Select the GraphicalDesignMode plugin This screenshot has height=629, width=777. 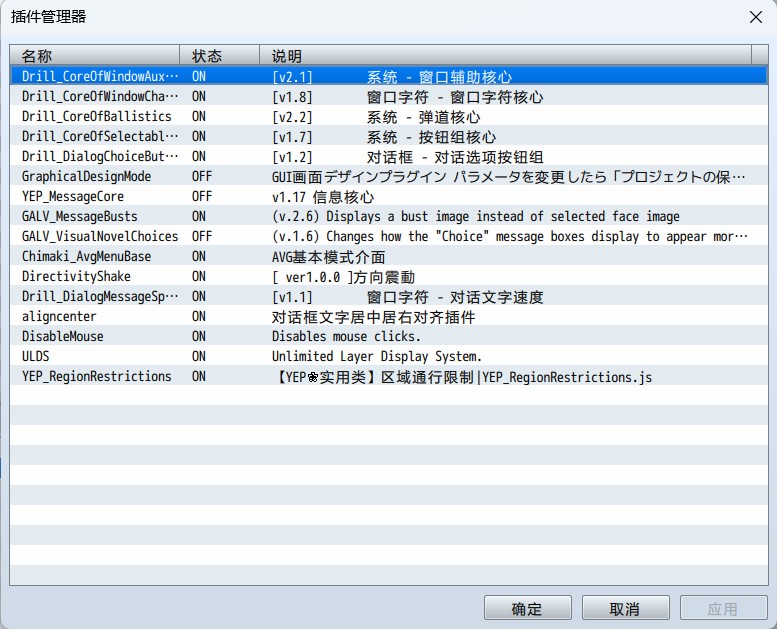tap(389, 176)
